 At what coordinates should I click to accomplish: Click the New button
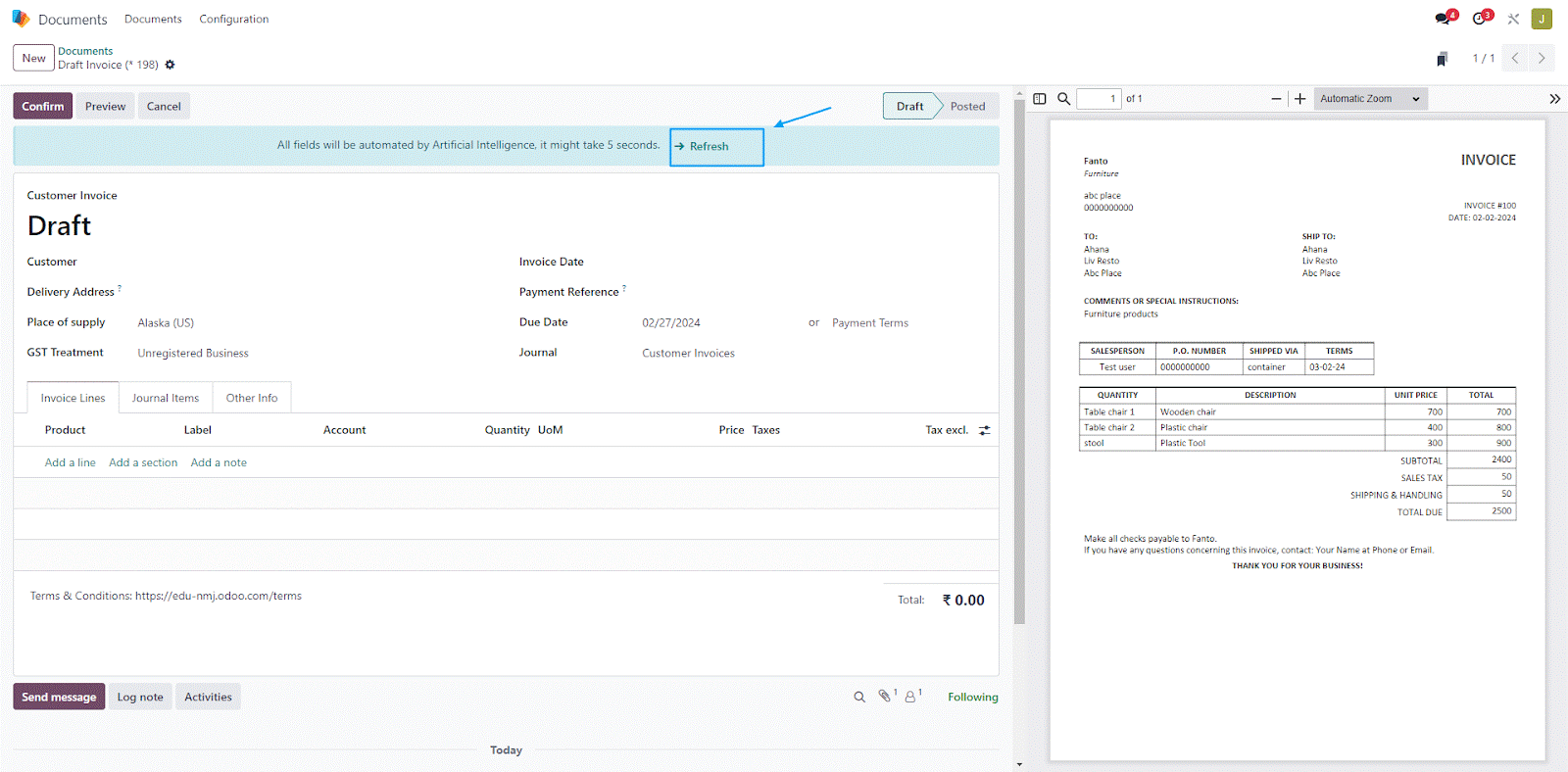tap(33, 58)
